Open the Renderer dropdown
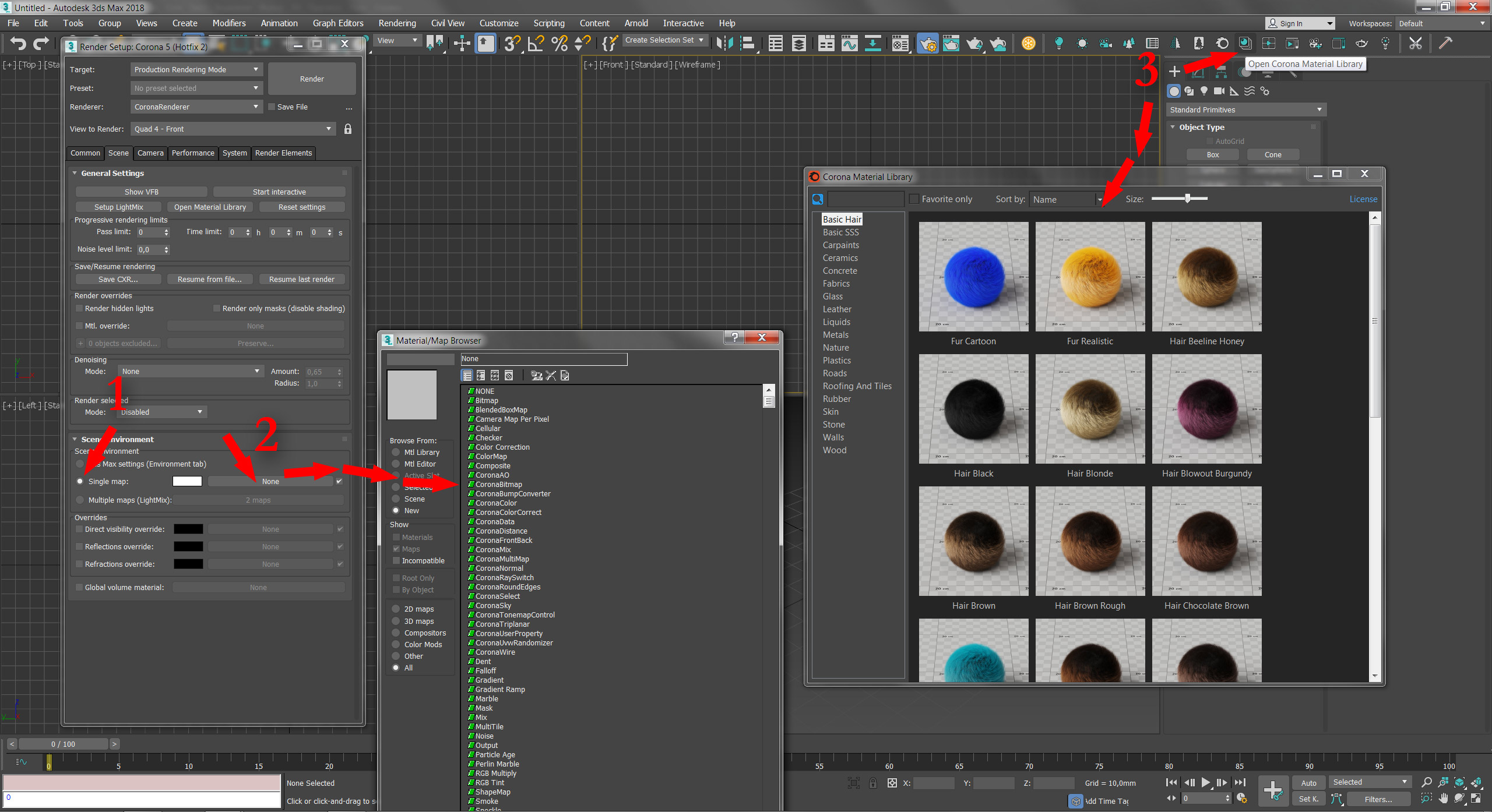 click(x=196, y=107)
